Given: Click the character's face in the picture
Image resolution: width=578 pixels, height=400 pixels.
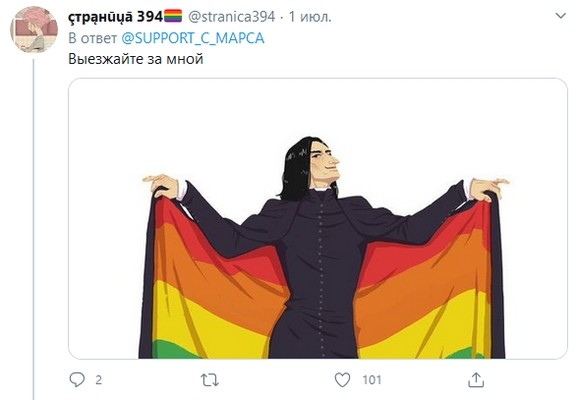Looking at the screenshot, I should pos(324,163).
